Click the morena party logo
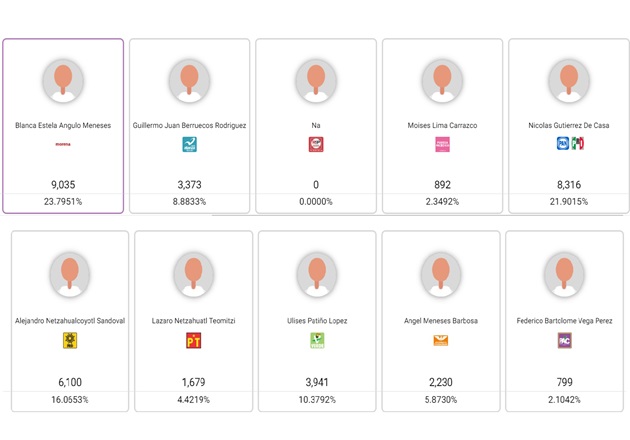The image size is (630, 440). pyautogui.click(x=63, y=144)
